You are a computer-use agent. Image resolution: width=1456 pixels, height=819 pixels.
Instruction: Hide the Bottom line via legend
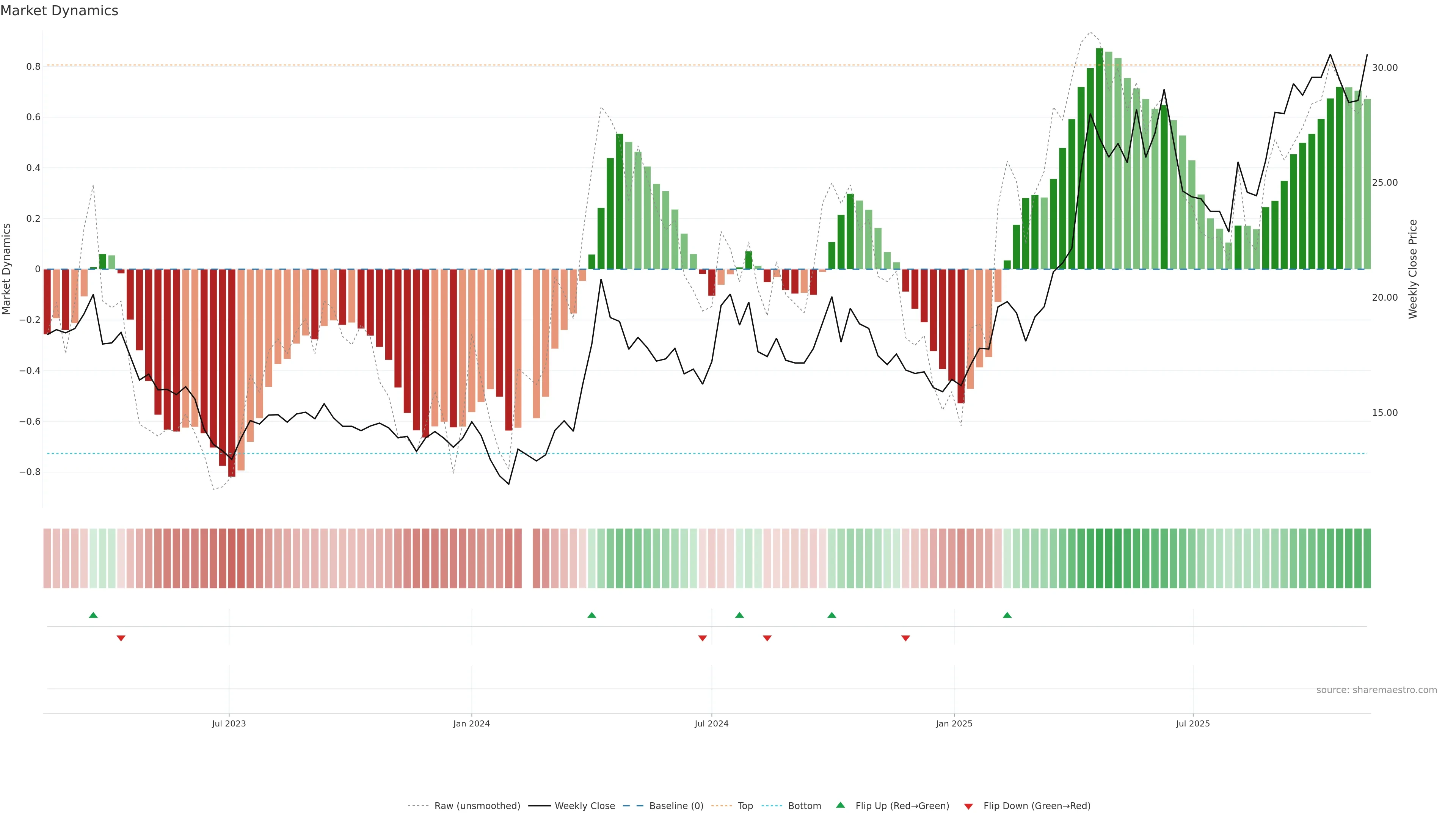[804, 806]
